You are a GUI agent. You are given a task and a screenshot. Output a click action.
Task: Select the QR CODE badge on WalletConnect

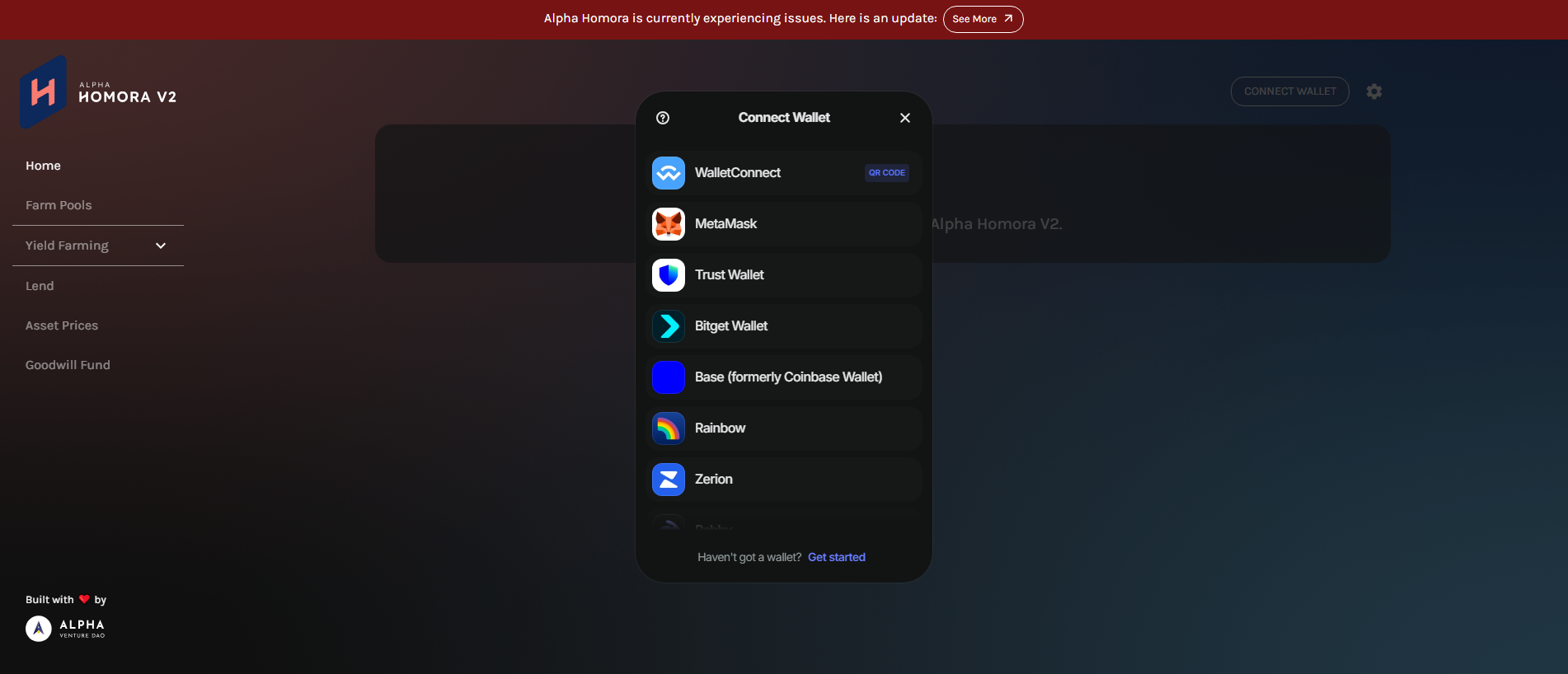click(x=887, y=173)
